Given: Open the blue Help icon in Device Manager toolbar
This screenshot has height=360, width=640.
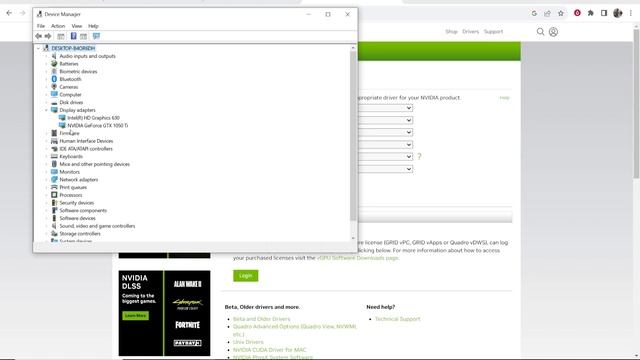Looking at the screenshot, I should point(73,36).
